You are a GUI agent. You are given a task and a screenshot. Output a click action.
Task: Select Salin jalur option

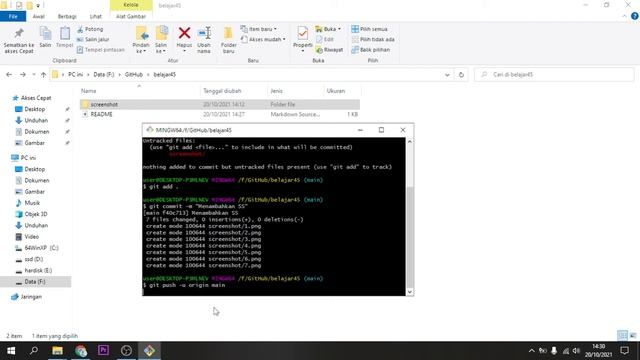coord(93,39)
